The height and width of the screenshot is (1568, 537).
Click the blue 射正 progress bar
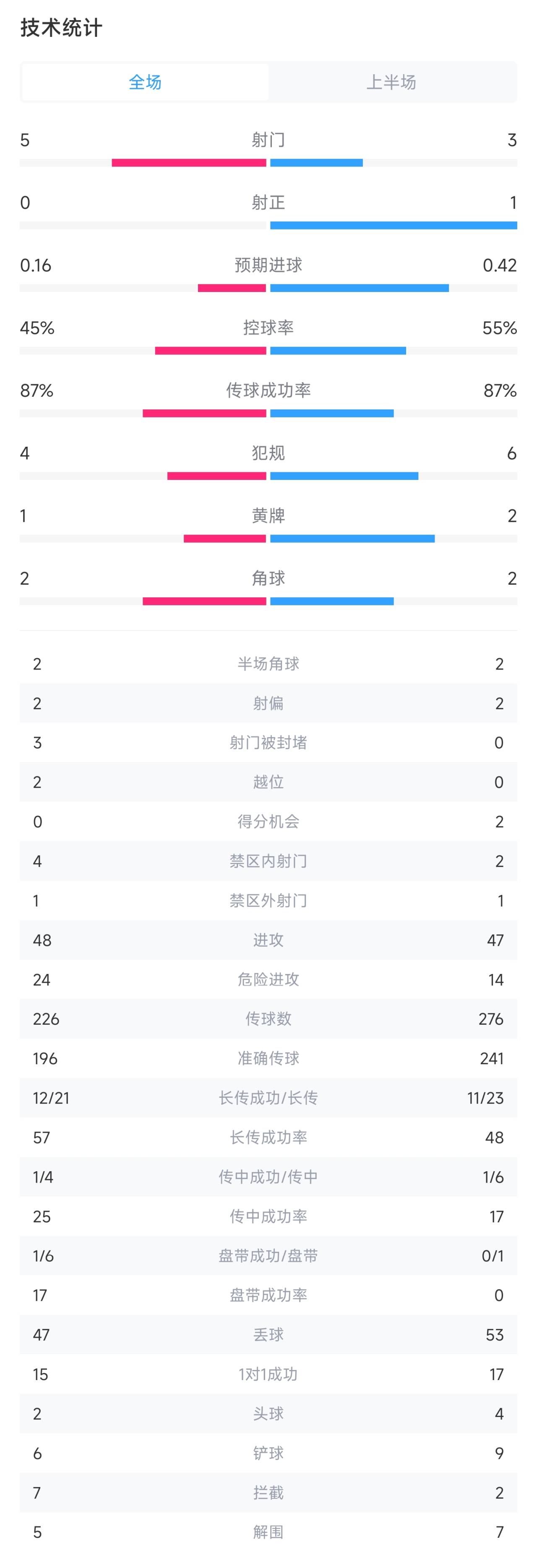(x=394, y=225)
